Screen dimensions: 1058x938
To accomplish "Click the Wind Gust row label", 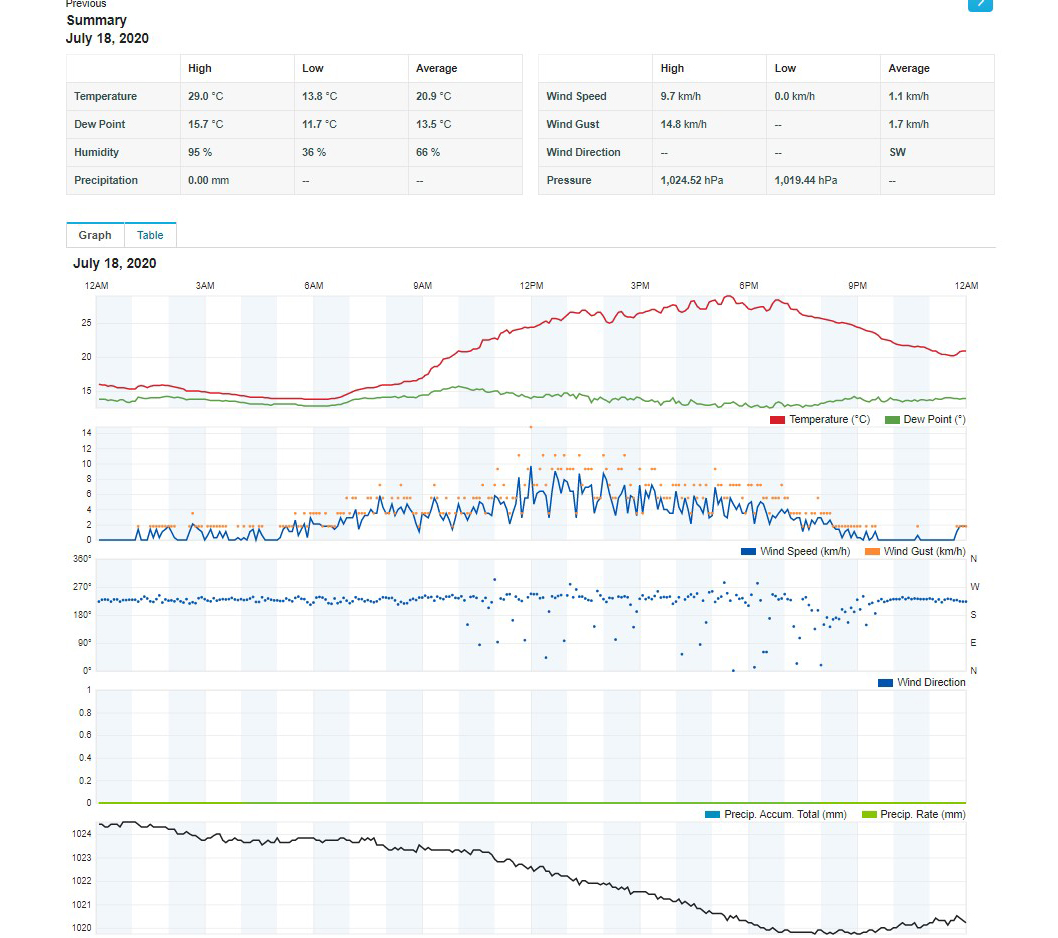I will [x=573, y=125].
